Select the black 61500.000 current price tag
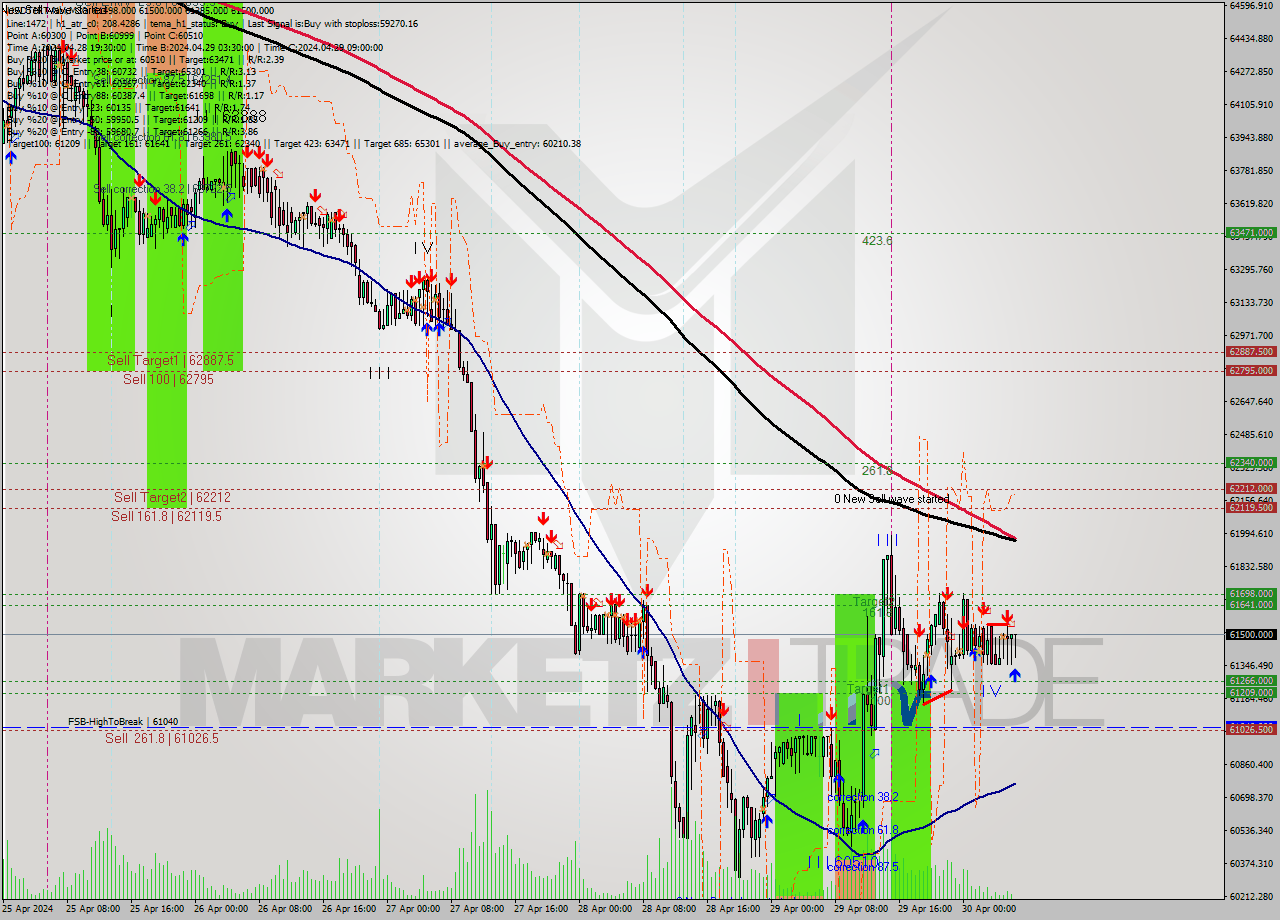 click(x=1251, y=634)
